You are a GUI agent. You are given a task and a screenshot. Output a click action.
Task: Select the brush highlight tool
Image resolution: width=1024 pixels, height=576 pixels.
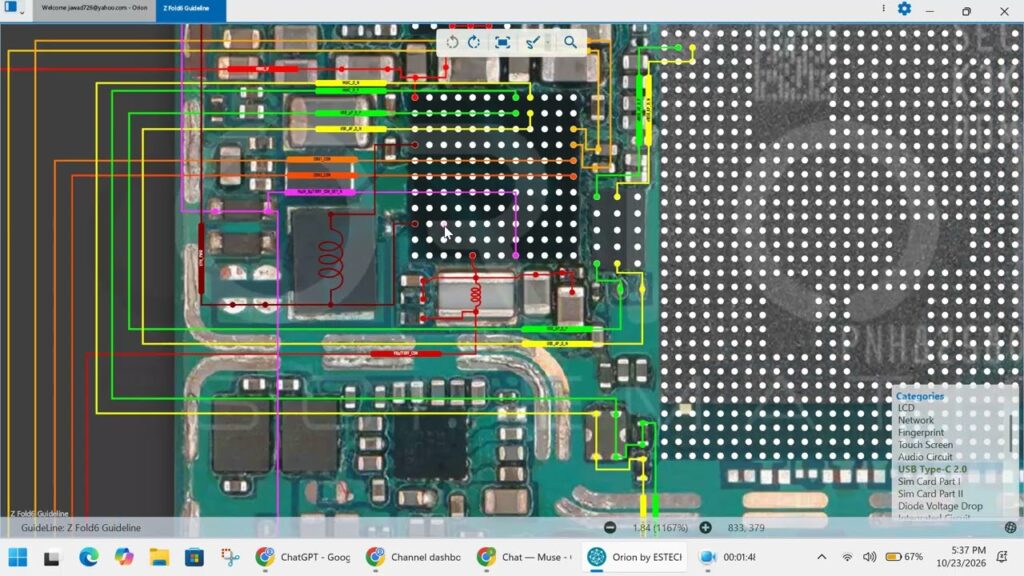[532, 42]
